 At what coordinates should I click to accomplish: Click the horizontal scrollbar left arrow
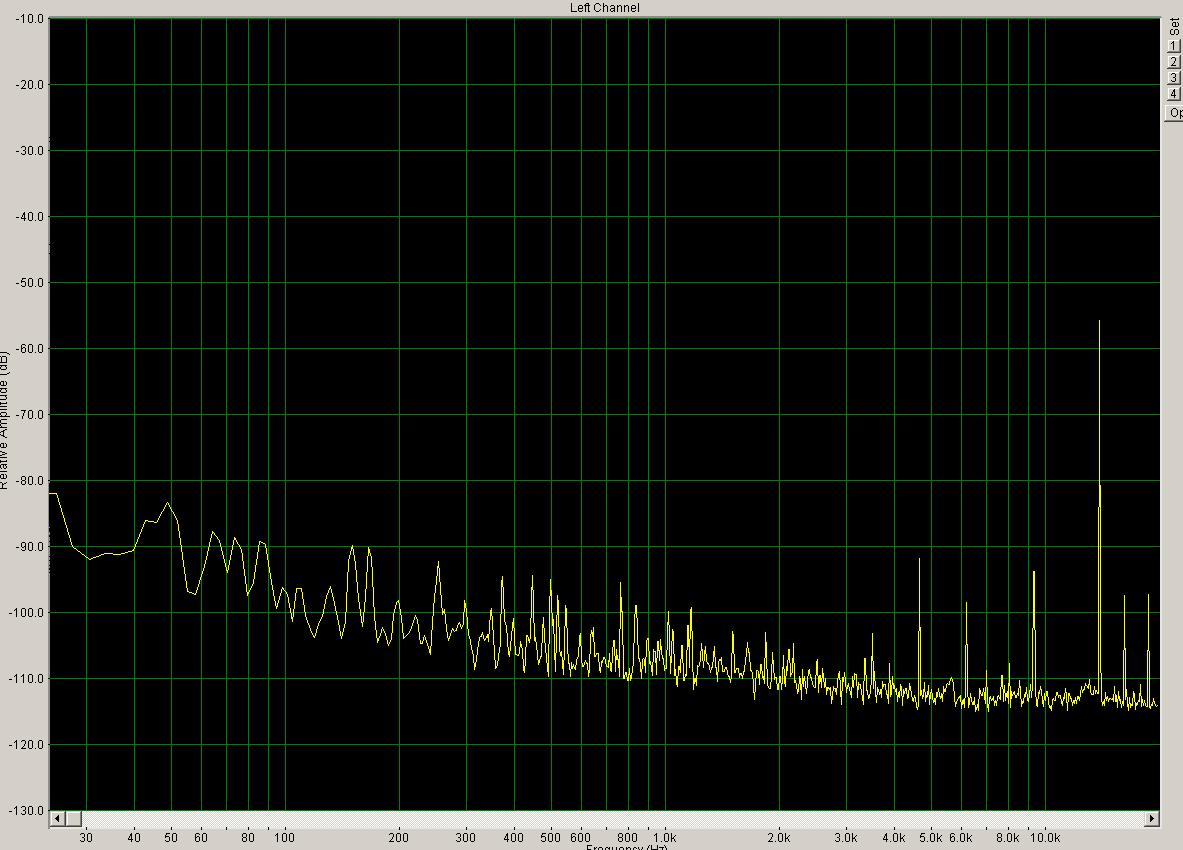(x=57, y=818)
